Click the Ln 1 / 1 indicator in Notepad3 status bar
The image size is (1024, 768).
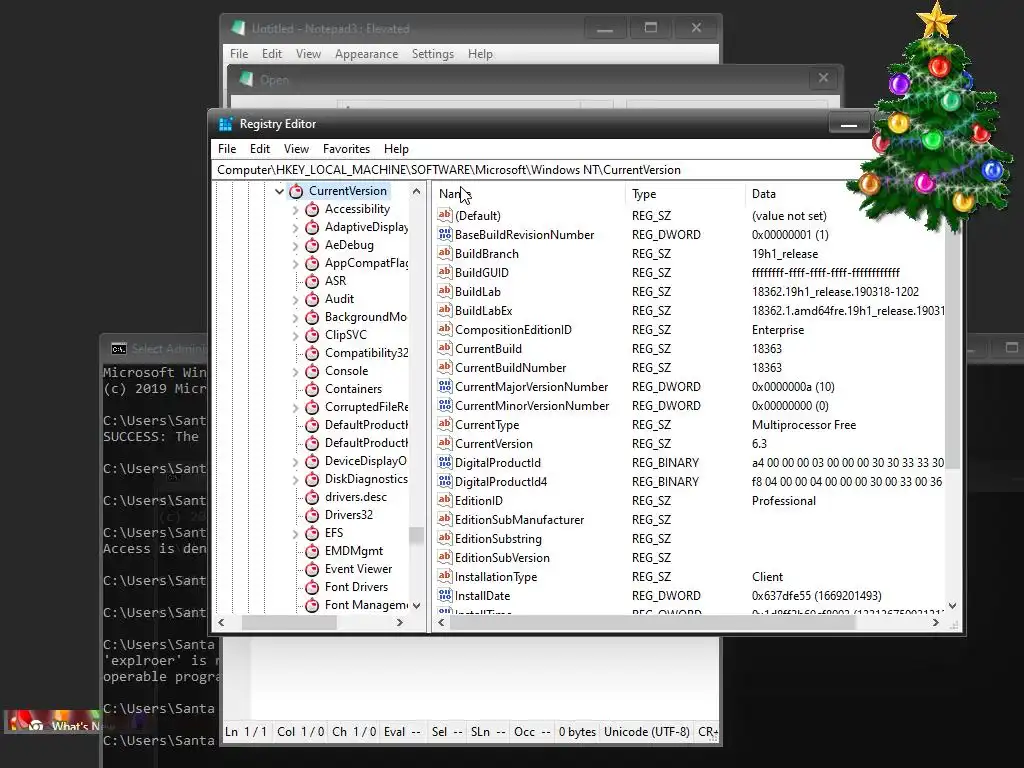[246, 732]
